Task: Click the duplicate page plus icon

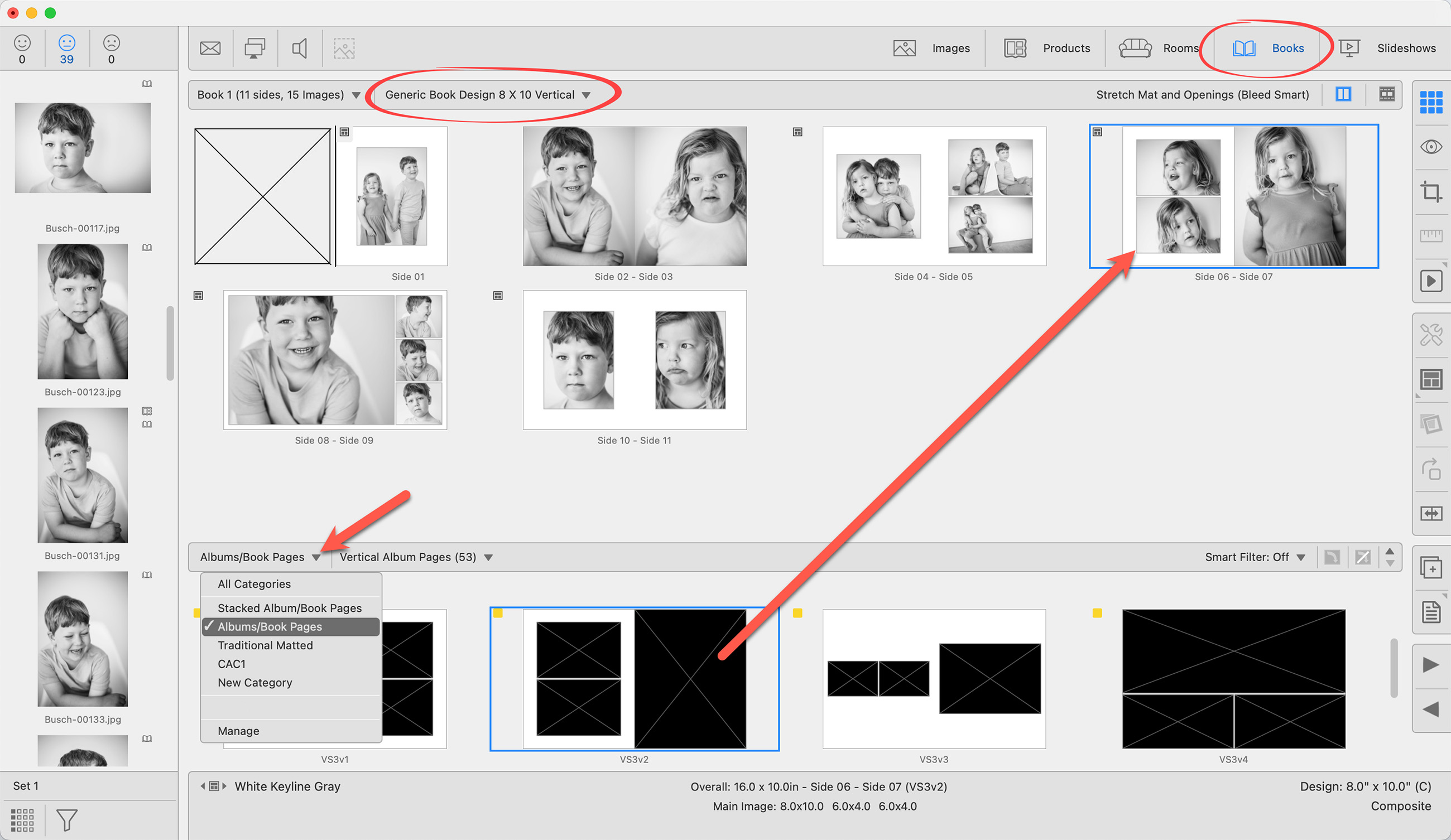Action: [1430, 568]
